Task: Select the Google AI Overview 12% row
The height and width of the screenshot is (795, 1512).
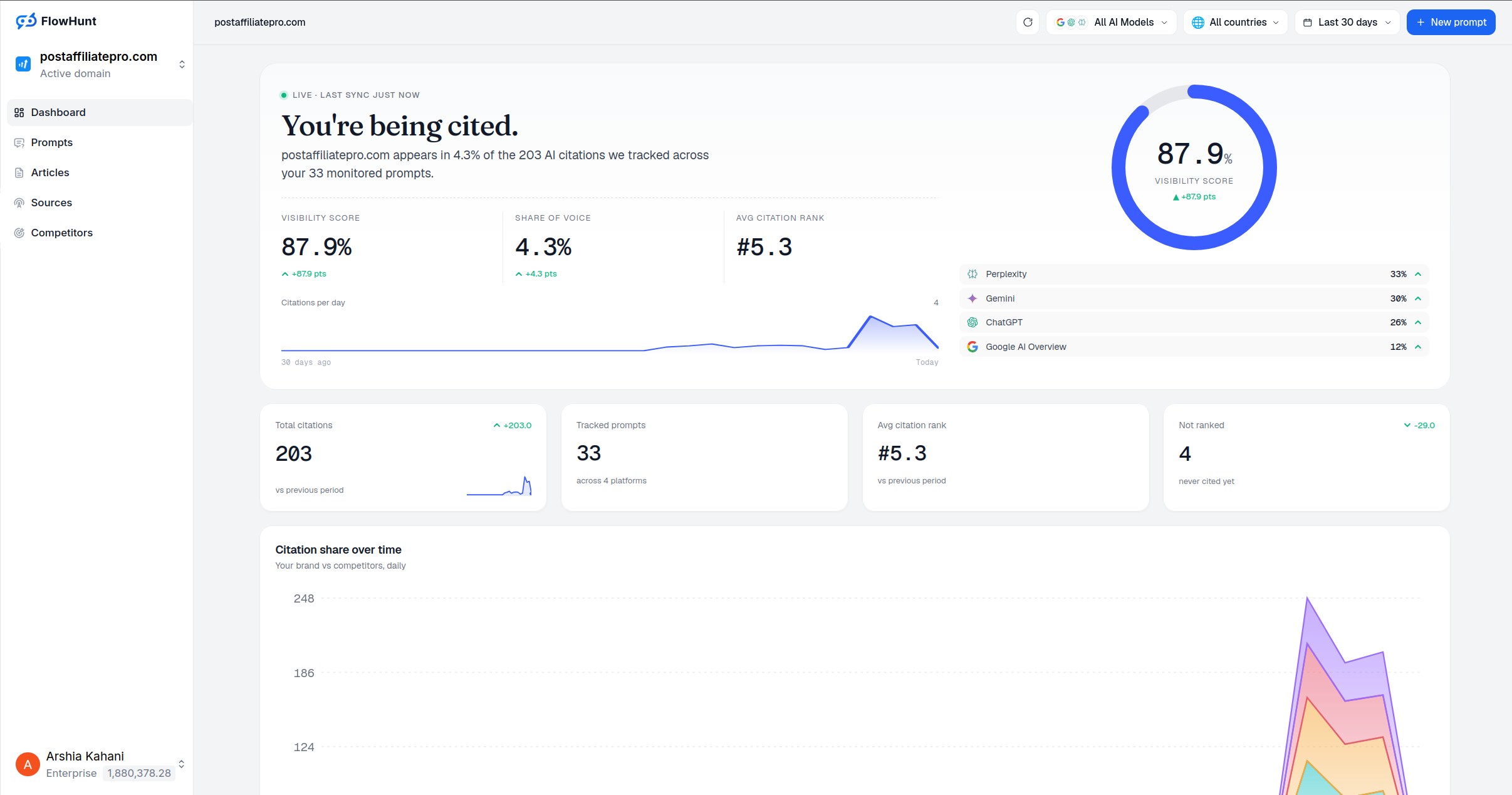Action: (1194, 347)
